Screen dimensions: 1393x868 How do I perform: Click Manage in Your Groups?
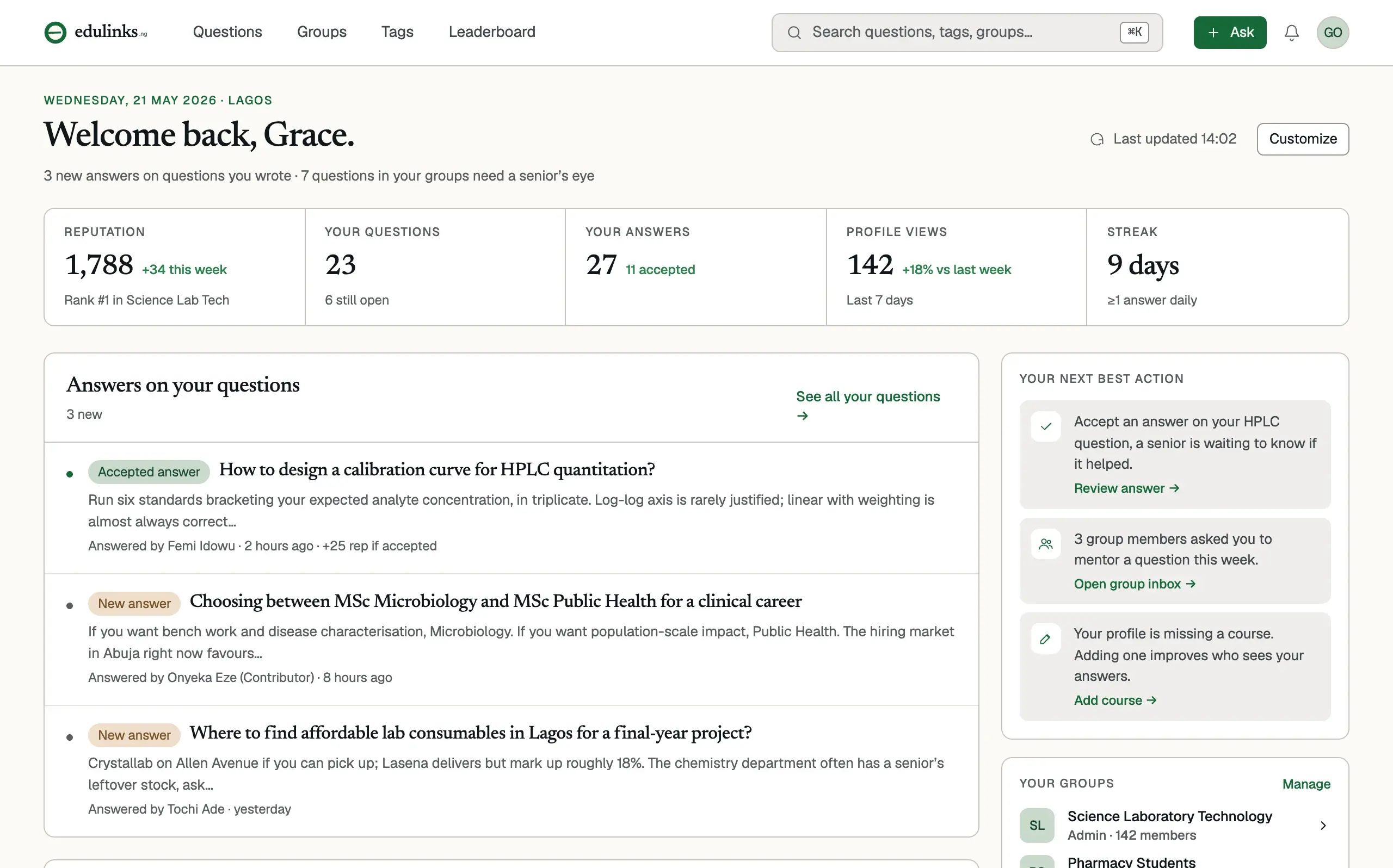tap(1306, 784)
